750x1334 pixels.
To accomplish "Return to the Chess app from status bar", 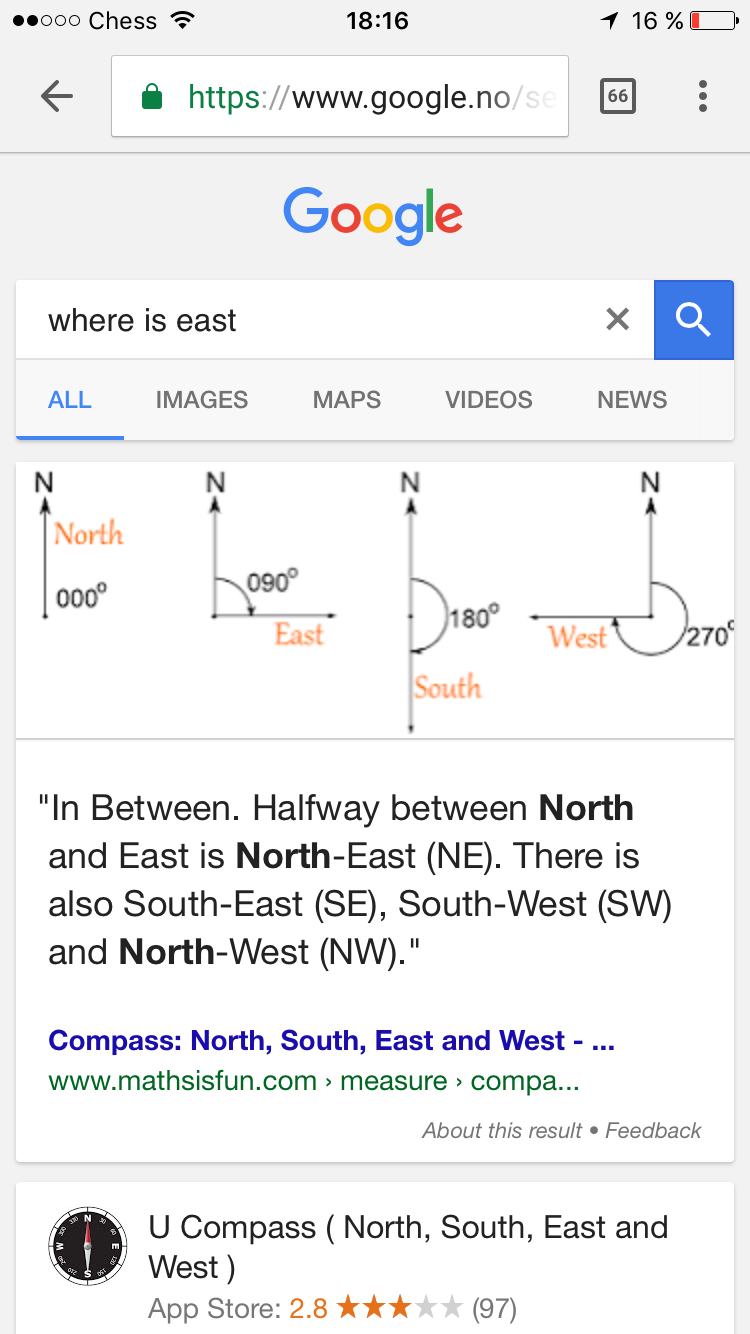I will (98, 21).
